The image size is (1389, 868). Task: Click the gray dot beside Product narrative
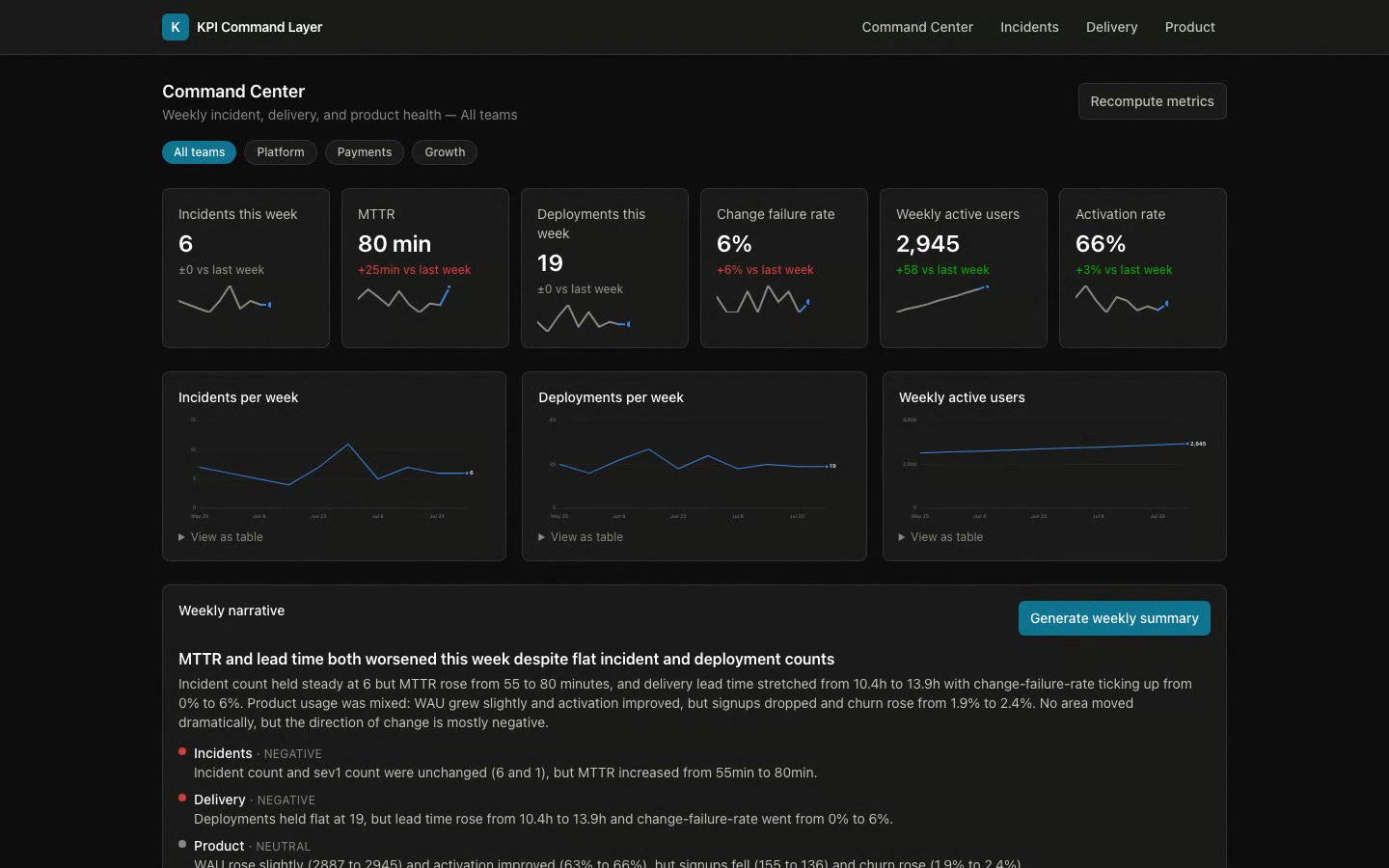point(182,844)
